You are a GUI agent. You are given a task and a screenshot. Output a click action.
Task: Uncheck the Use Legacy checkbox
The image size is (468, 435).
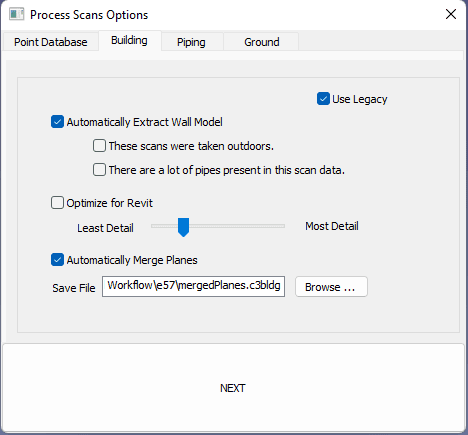323,99
